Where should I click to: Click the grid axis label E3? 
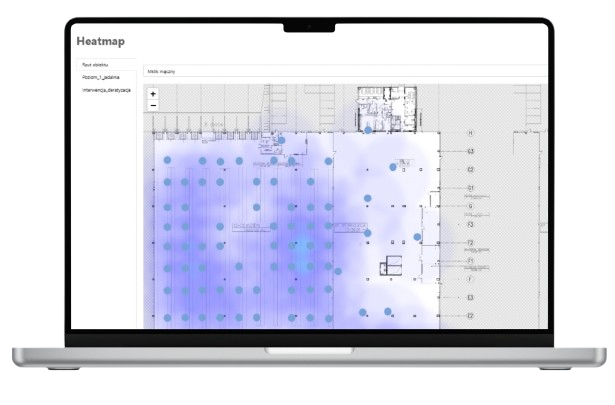[x=470, y=297]
